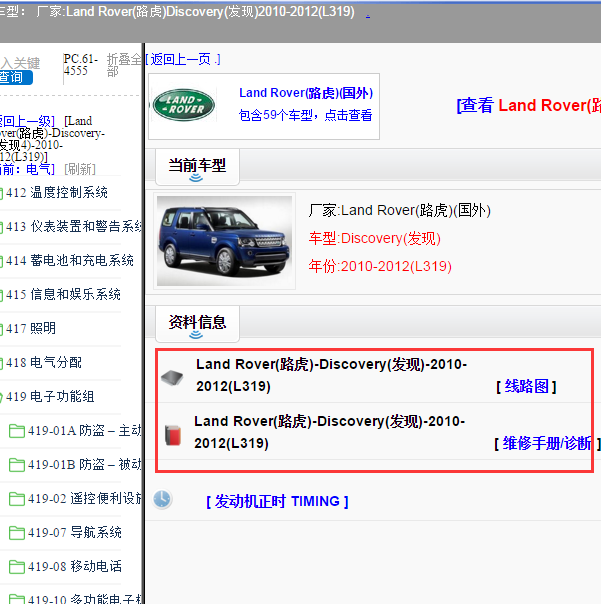This screenshot has width=601, height=604.
Task: Open 419-07 导航系统 entry
Action: point(75,532)
